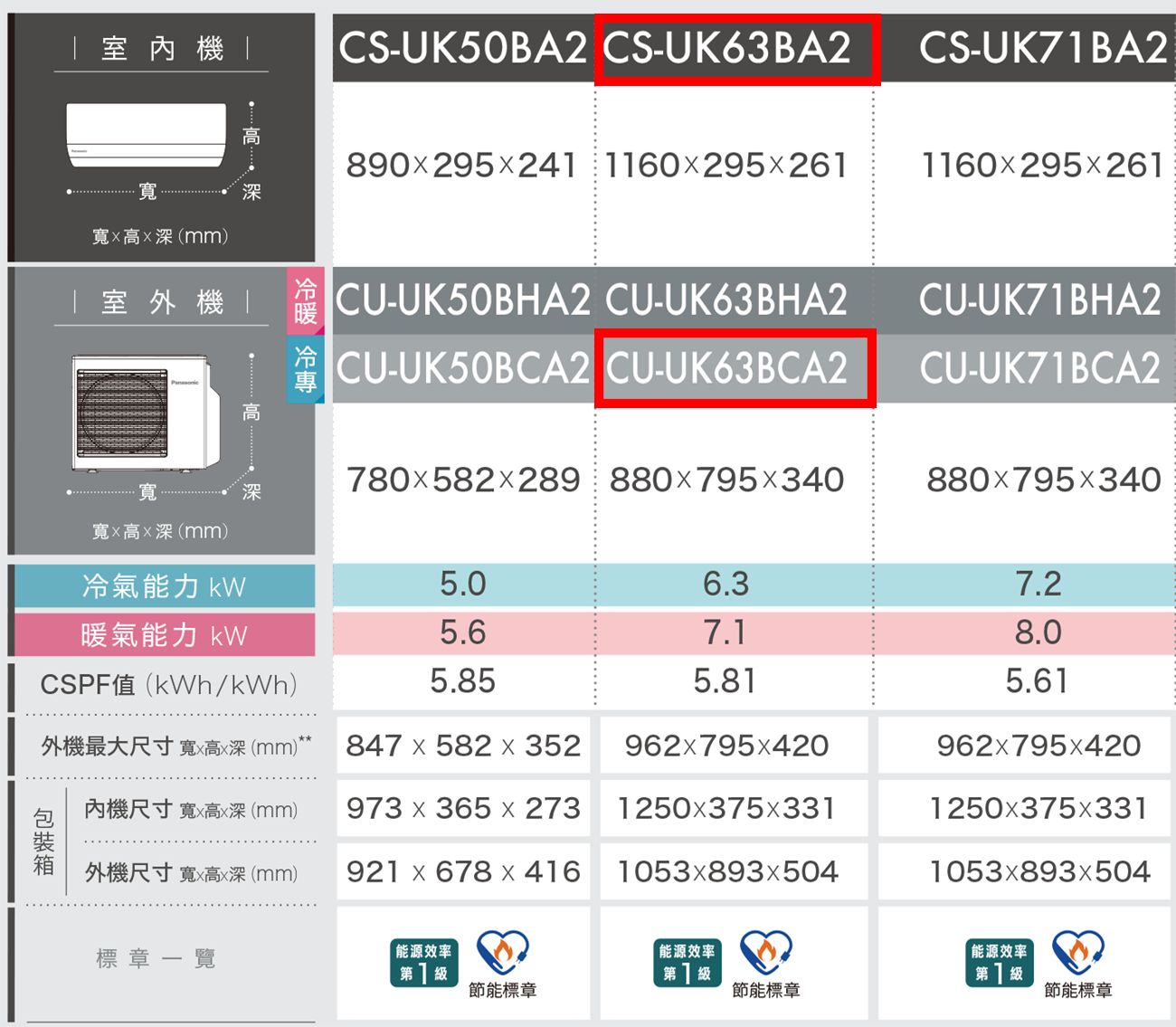Click outdoor dimensions 780×582×289

[x=463, y=480]
